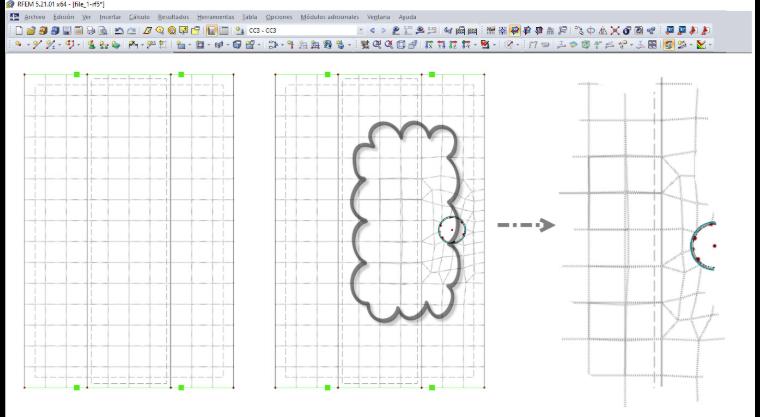Click the load case list dropdown arrow

(x=361, y=31)
